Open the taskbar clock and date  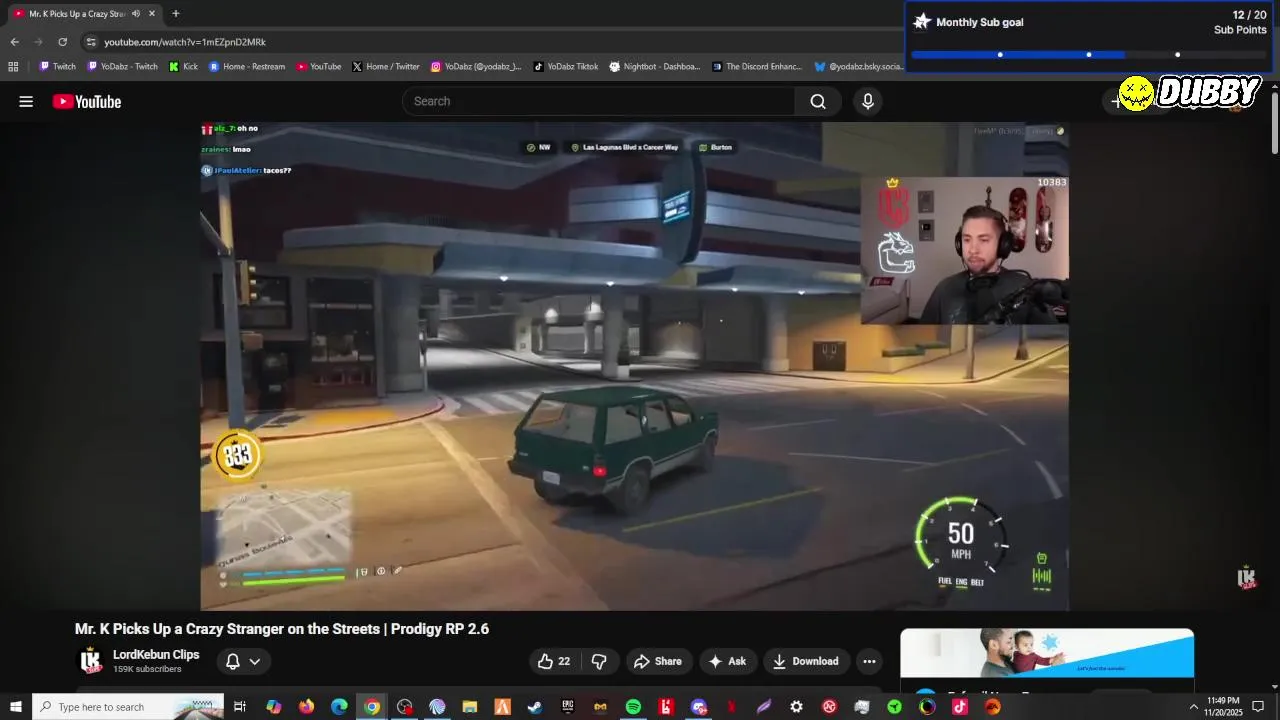(1224, 707)
